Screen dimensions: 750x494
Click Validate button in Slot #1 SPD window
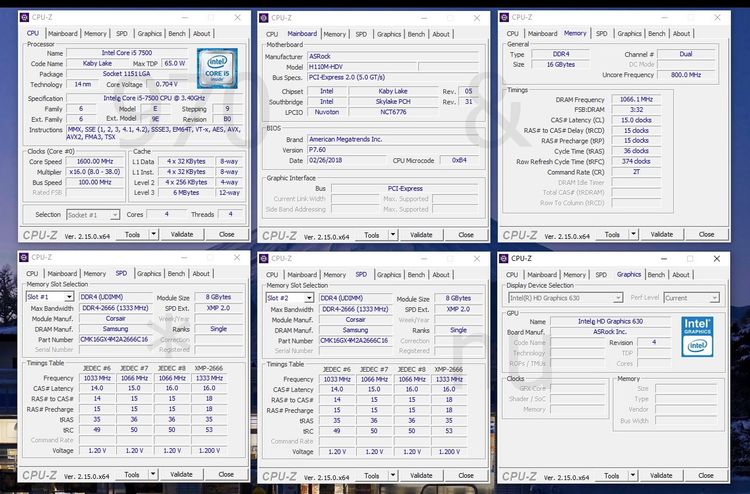pos(181,474)
